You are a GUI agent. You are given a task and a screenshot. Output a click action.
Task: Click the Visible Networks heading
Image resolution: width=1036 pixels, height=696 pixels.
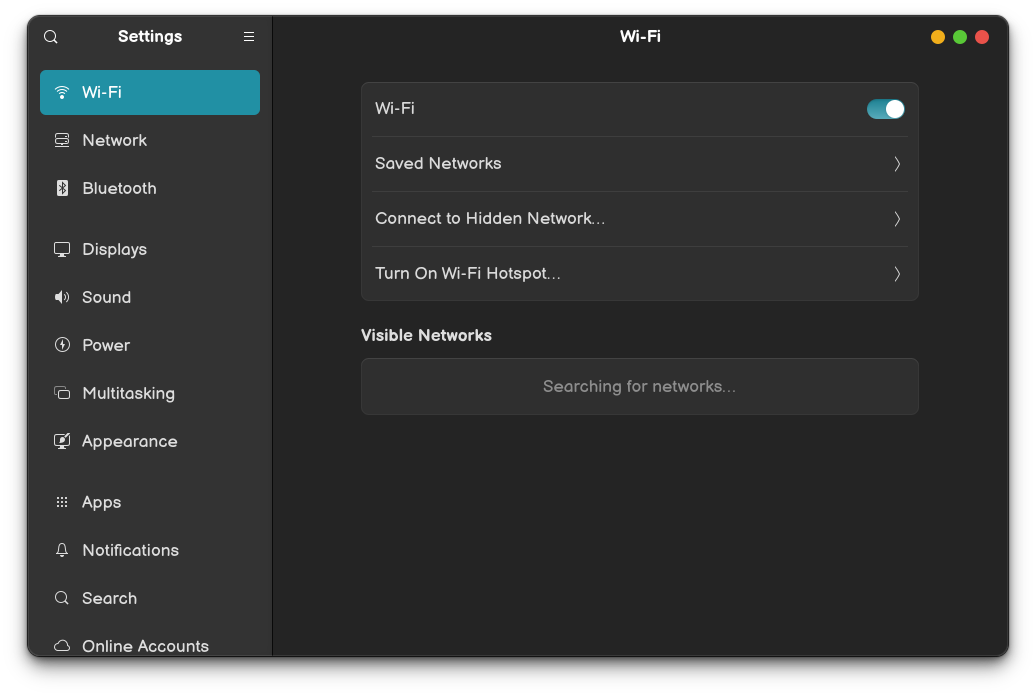pos(426,336)
